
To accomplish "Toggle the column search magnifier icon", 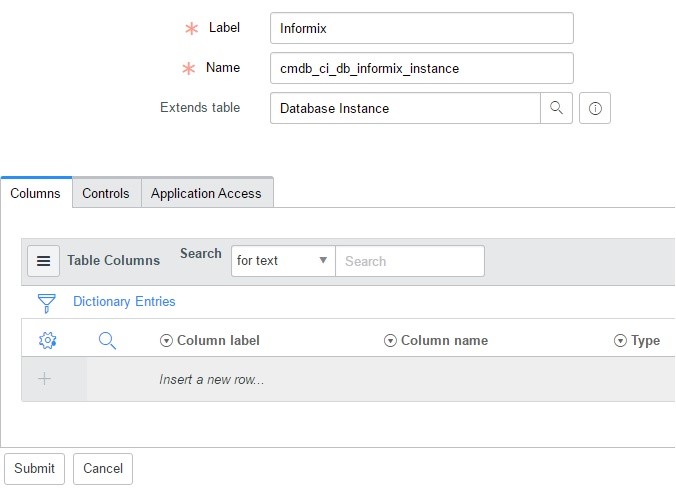I will pyautogui.click(x=107, y=341).
